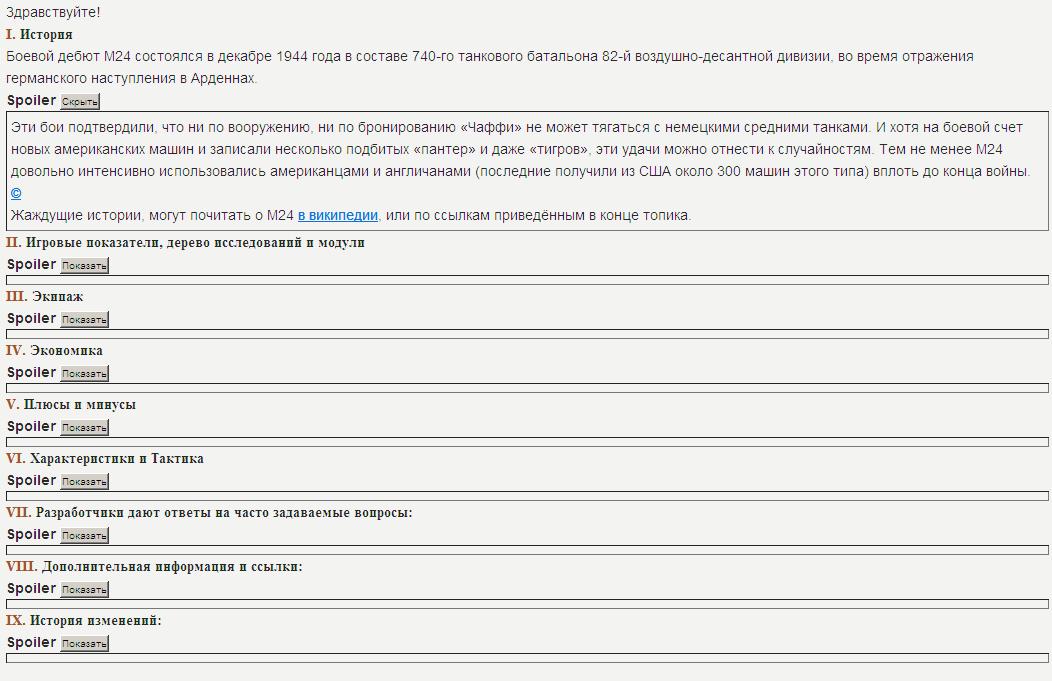Viewport: 1052px width, 681px height.
Task: Reveal the Плюсы и минусы spoiler
Action: click(x=84, y=428)
